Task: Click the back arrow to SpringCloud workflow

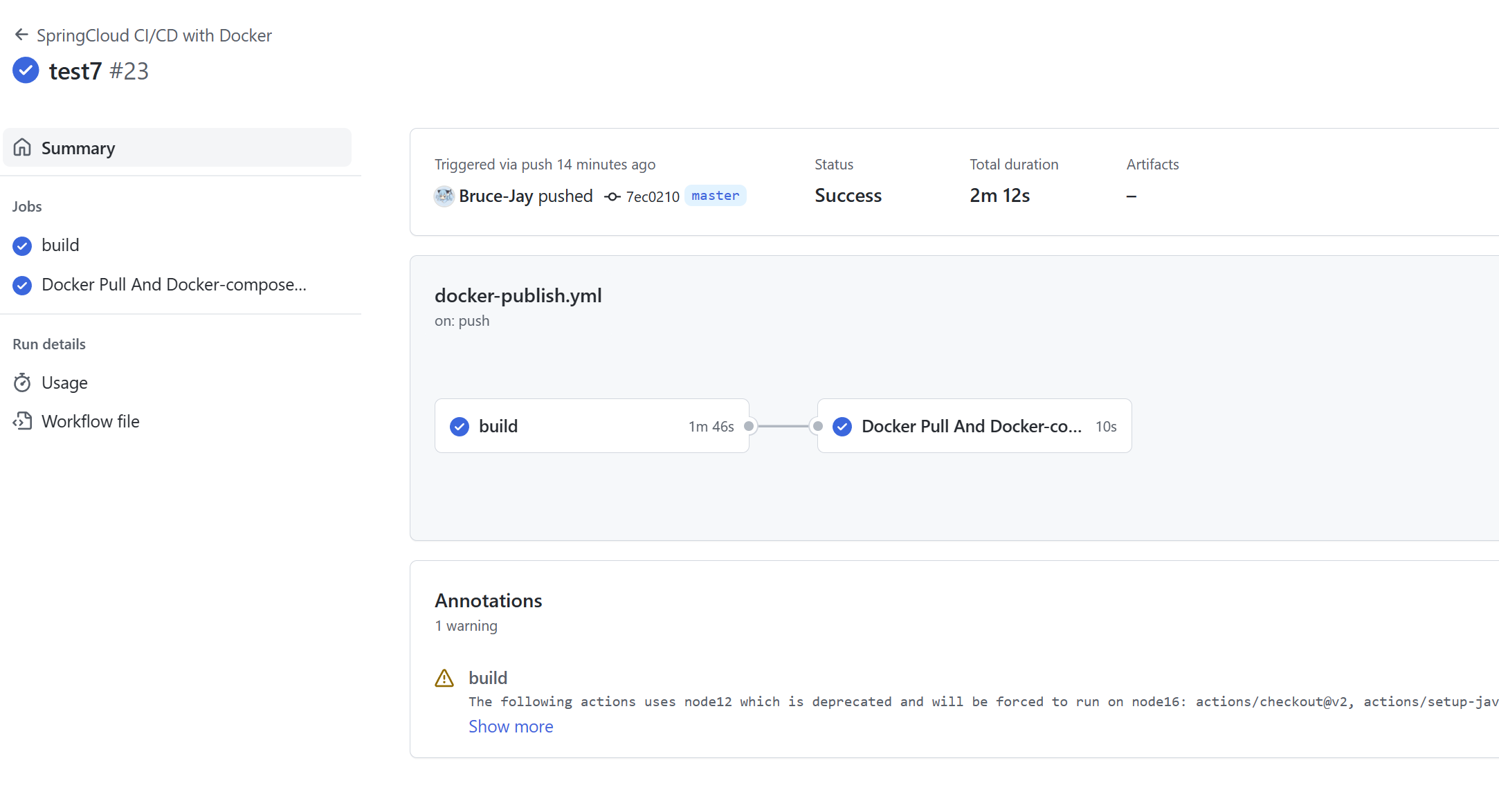Action: coord(21,35)
